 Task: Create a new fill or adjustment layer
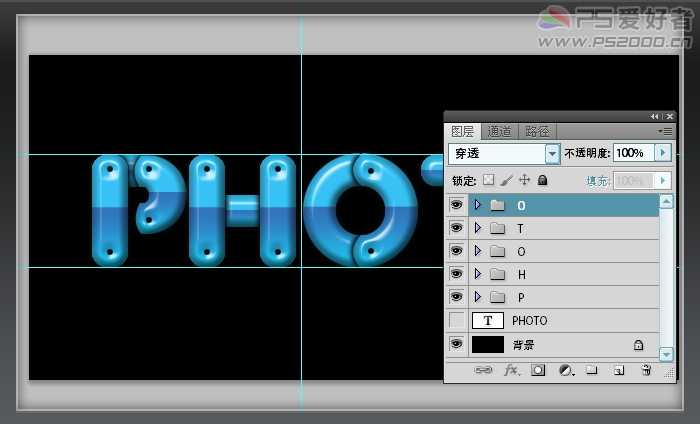pyautogui.click(x=566, y=370)
